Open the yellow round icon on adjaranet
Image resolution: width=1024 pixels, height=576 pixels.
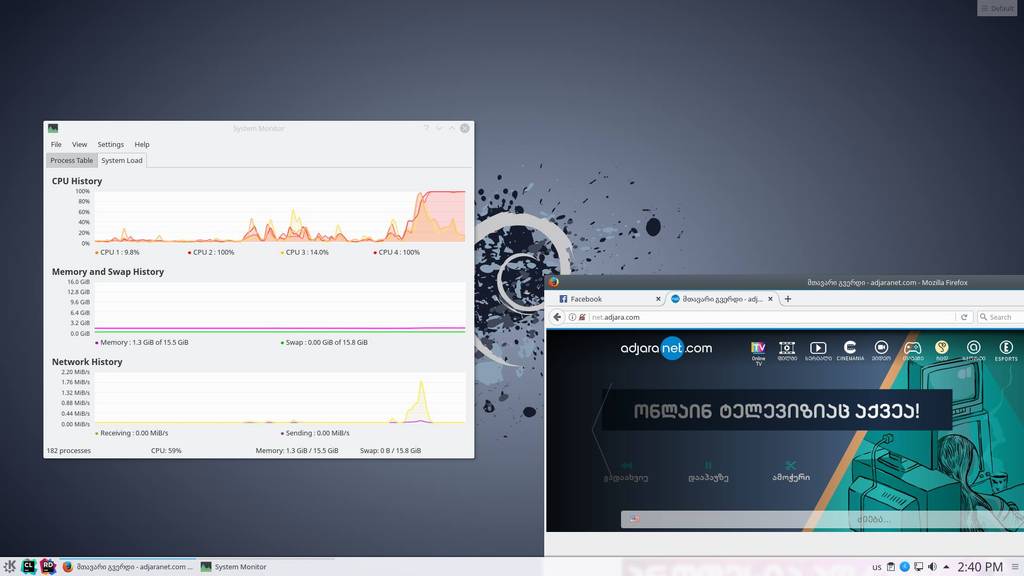point(942,351)
